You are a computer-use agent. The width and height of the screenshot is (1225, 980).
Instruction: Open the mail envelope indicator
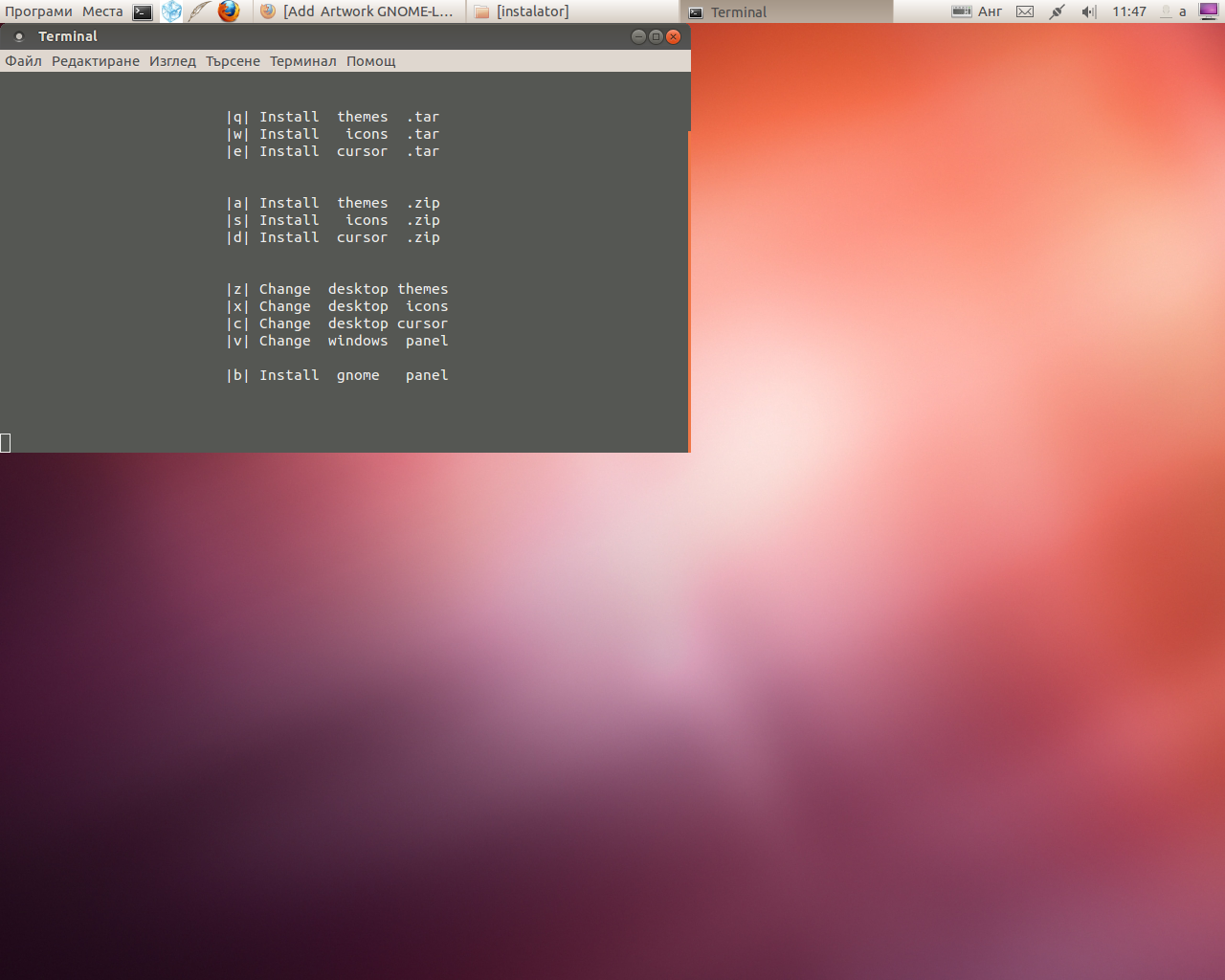[x=1025, y=11]
